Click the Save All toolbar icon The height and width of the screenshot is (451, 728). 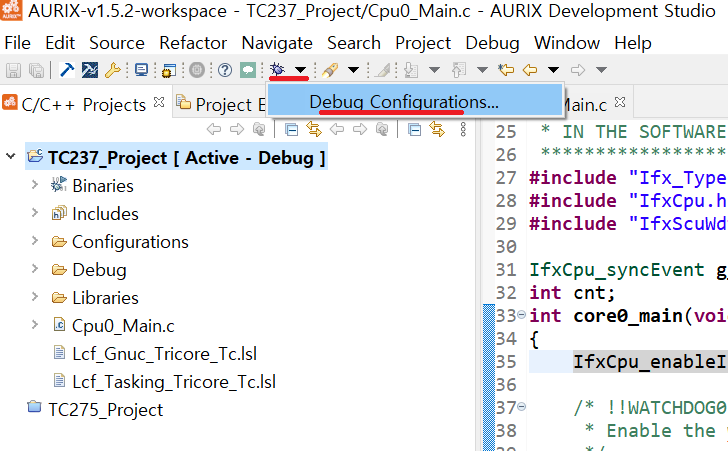36,70
